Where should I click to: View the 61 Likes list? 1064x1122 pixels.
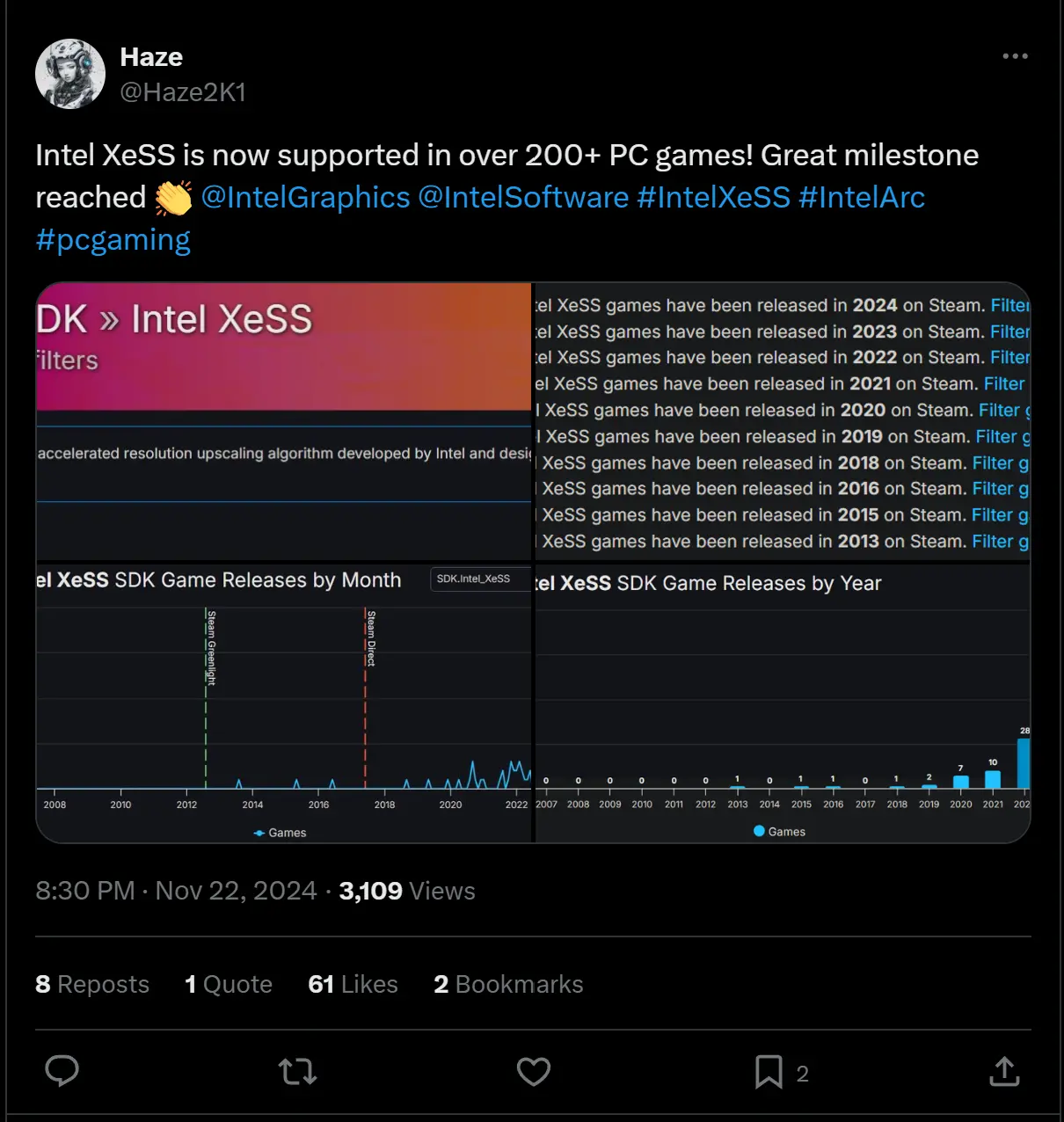coord(353,984)
